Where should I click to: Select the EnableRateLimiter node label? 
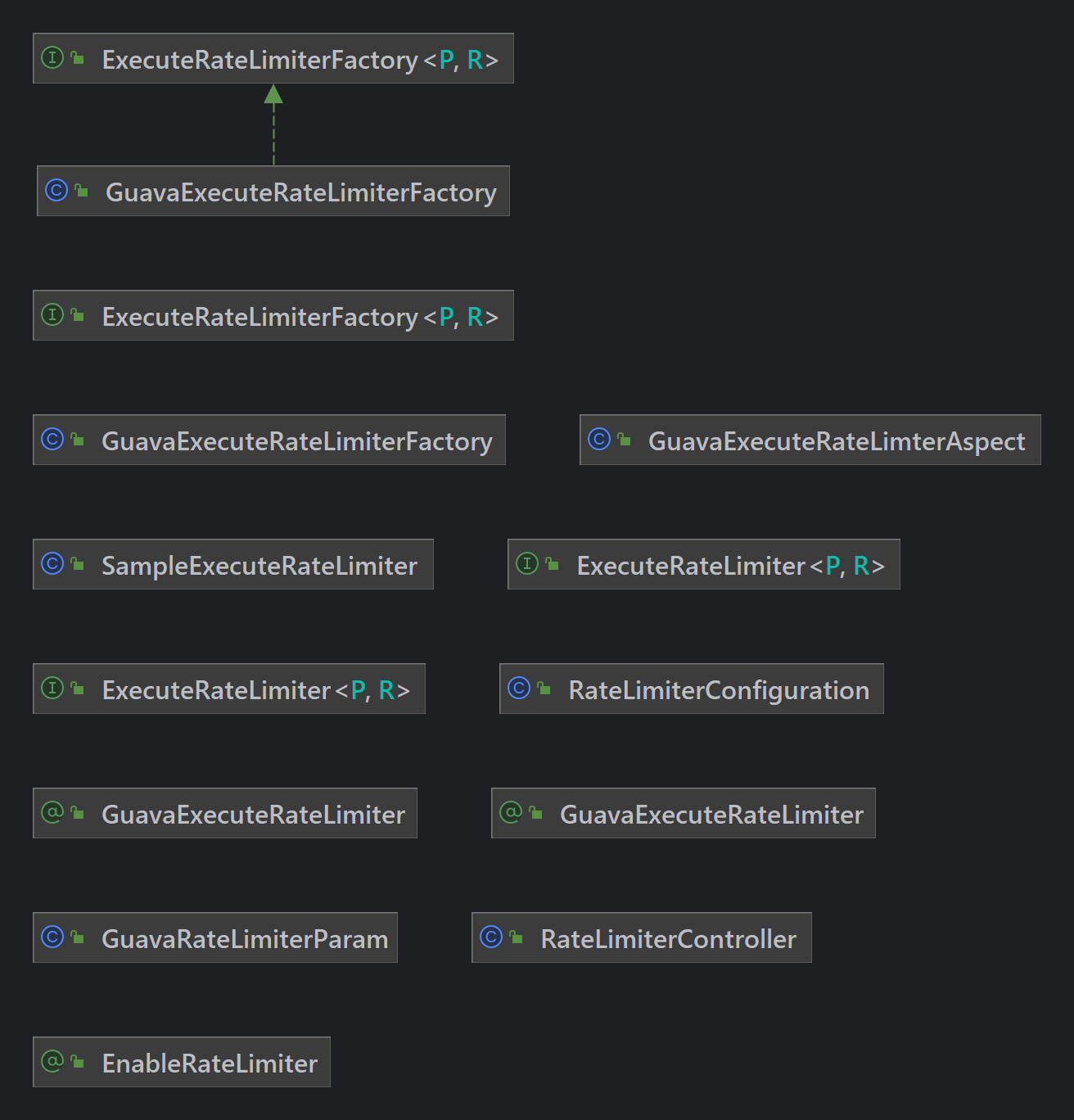210,1064
